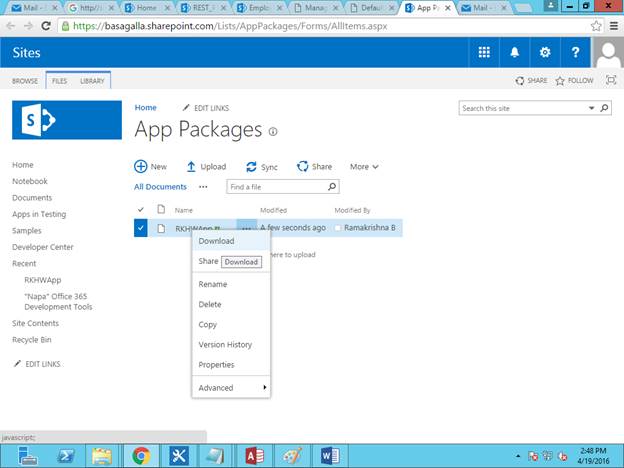Open Server Manager from the taskbar
The width and height of the screenshot is (624, 468).
[x=27, y=456]
